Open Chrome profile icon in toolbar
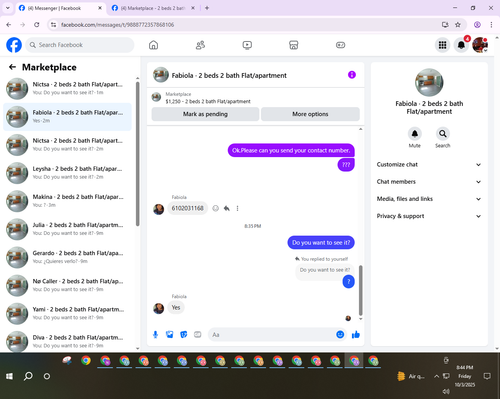The image size is (500, 399). [x=477, y=25]
